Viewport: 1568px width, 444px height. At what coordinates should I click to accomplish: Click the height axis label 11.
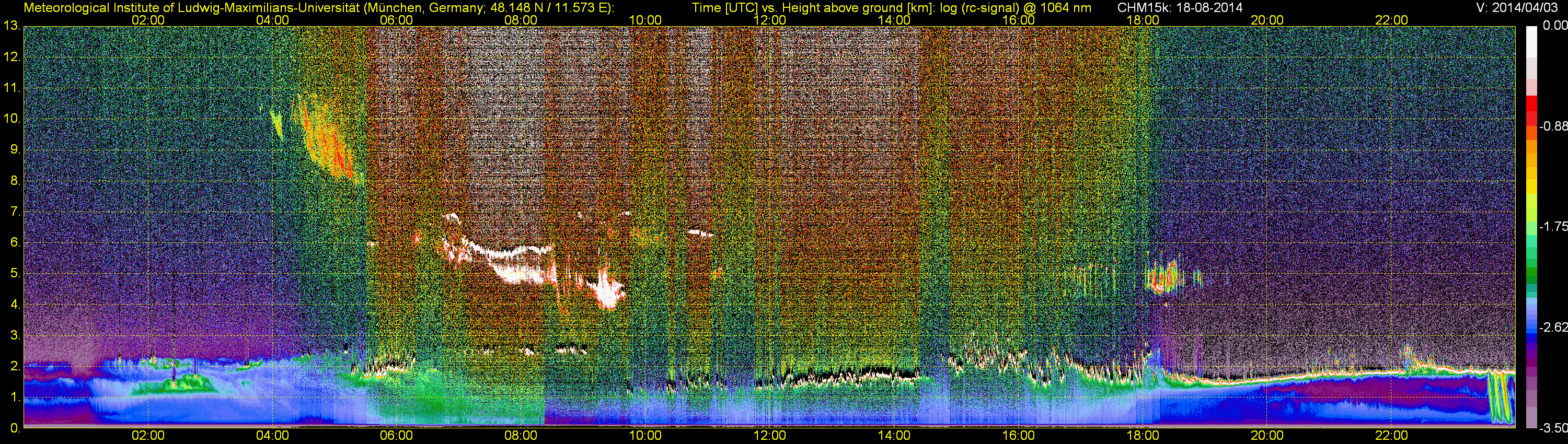[11, 88]
